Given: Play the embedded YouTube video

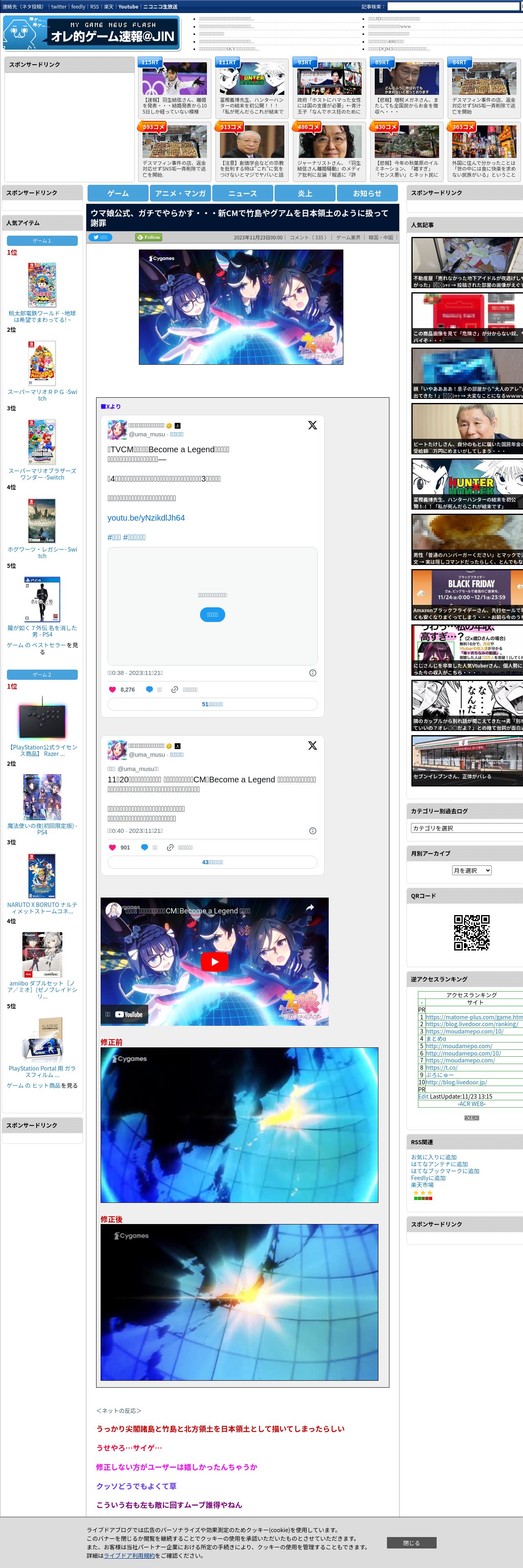Looking at the screenshot, I should click(214, 961).
